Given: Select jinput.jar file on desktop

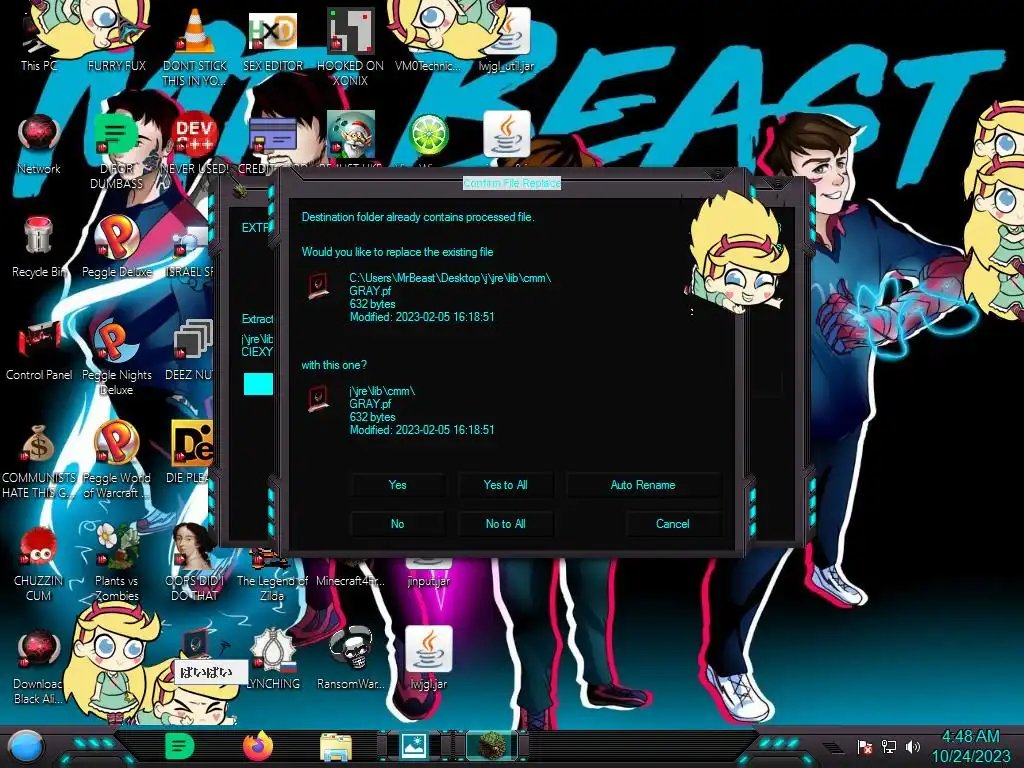Looking at the screenshot, I should coord(428,573).
